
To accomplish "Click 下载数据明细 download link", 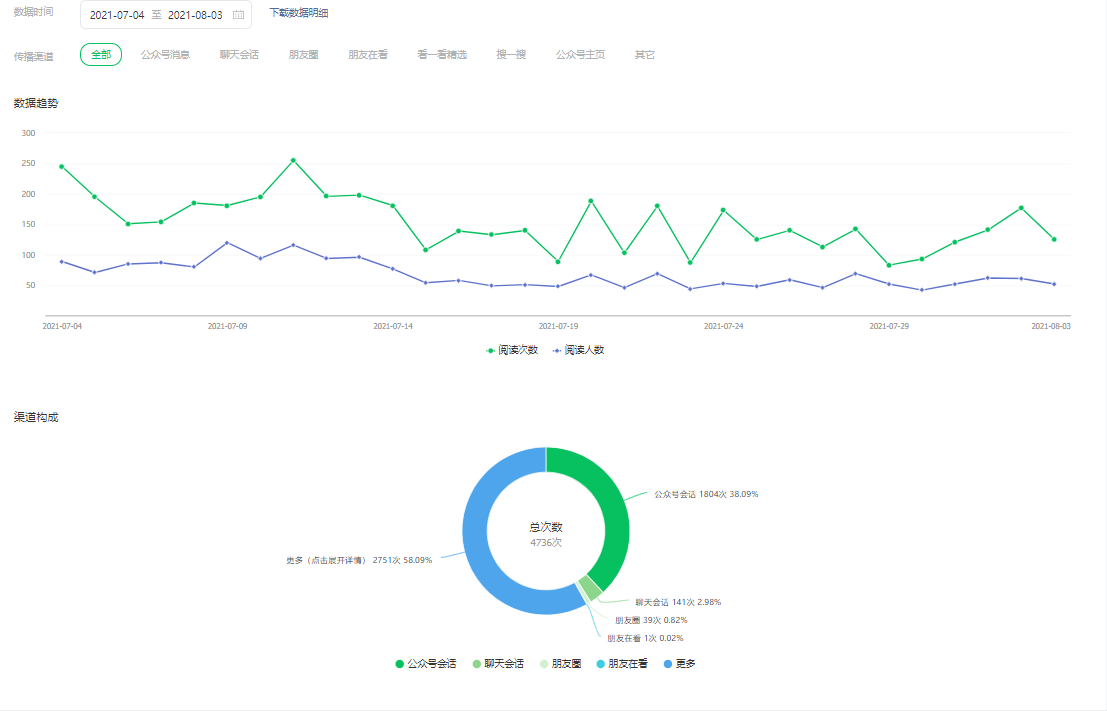I will point(298,13).
